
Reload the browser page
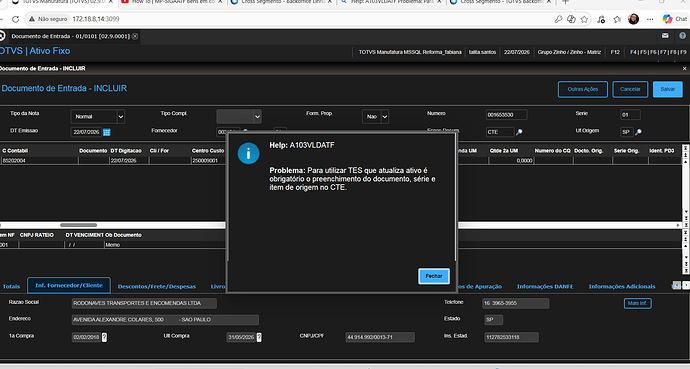pos(15,19)
